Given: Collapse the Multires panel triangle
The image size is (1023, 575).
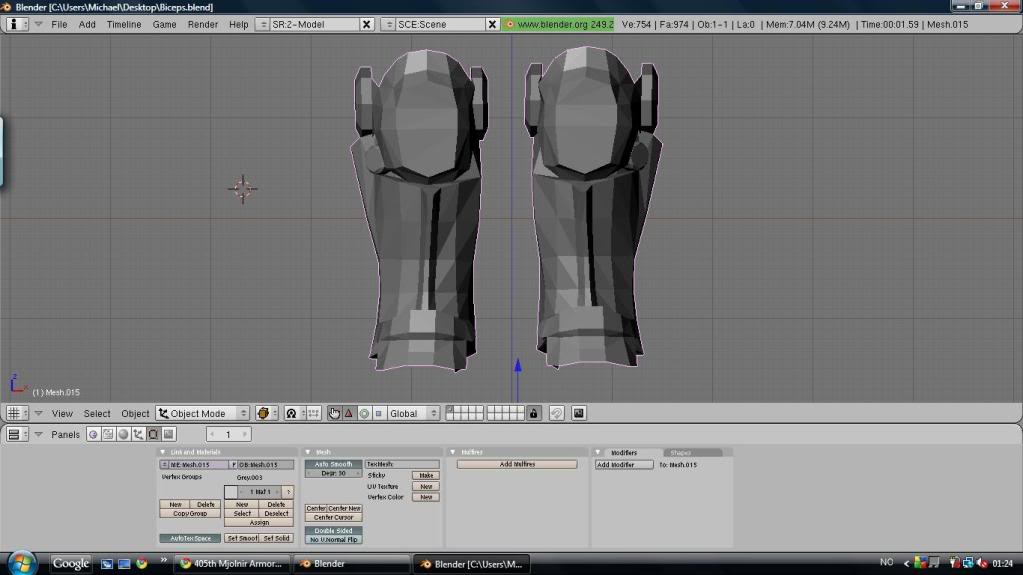Looking at the screenshot, I should 453,452.
